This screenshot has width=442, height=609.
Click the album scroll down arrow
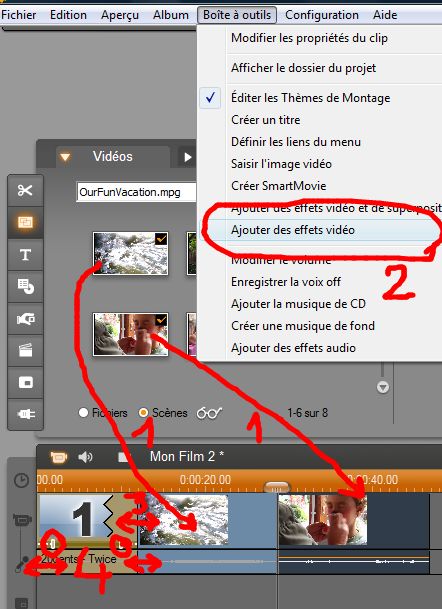(x=383, y=387)
